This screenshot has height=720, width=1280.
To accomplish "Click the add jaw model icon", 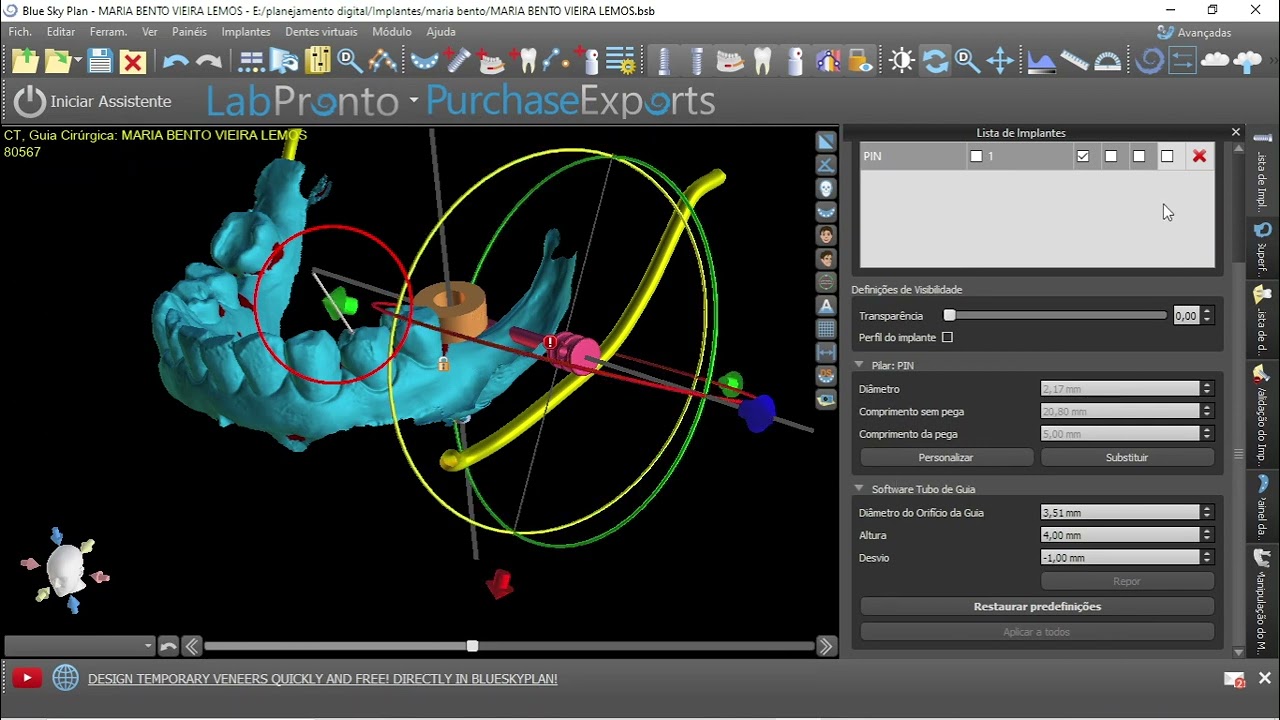I will (491, 62).
